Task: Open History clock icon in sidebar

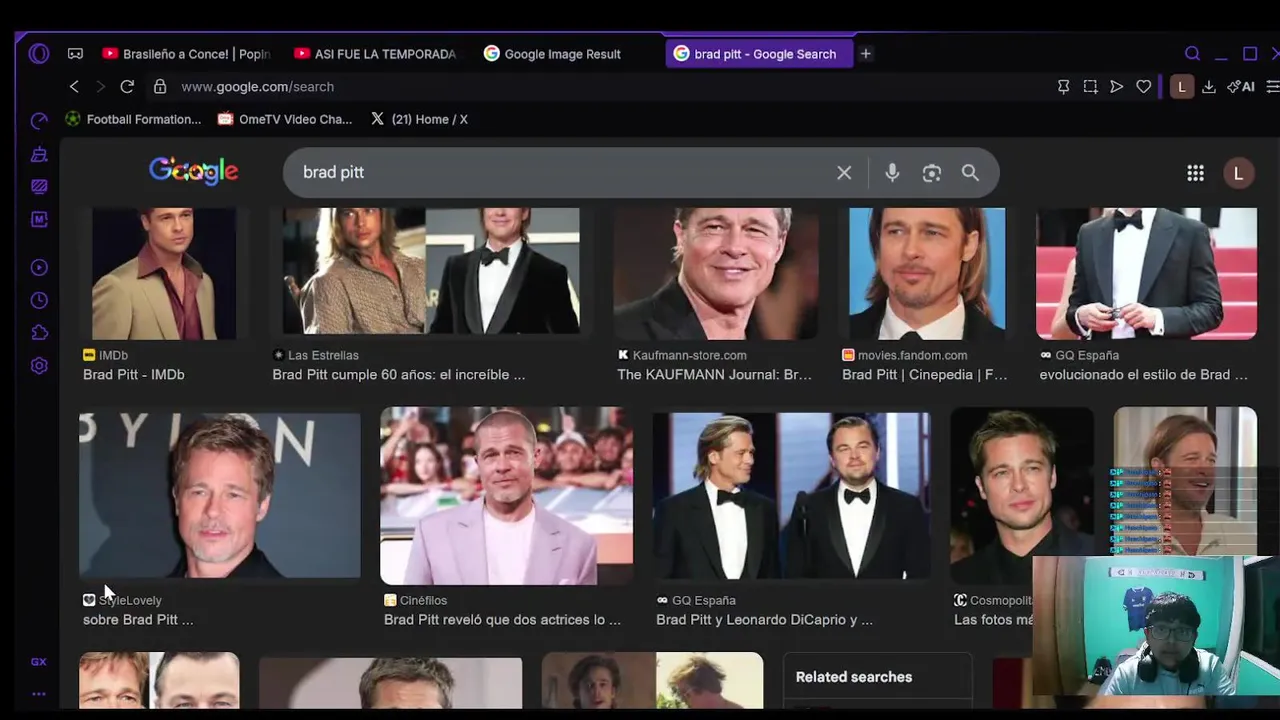Action: [39, 300]
